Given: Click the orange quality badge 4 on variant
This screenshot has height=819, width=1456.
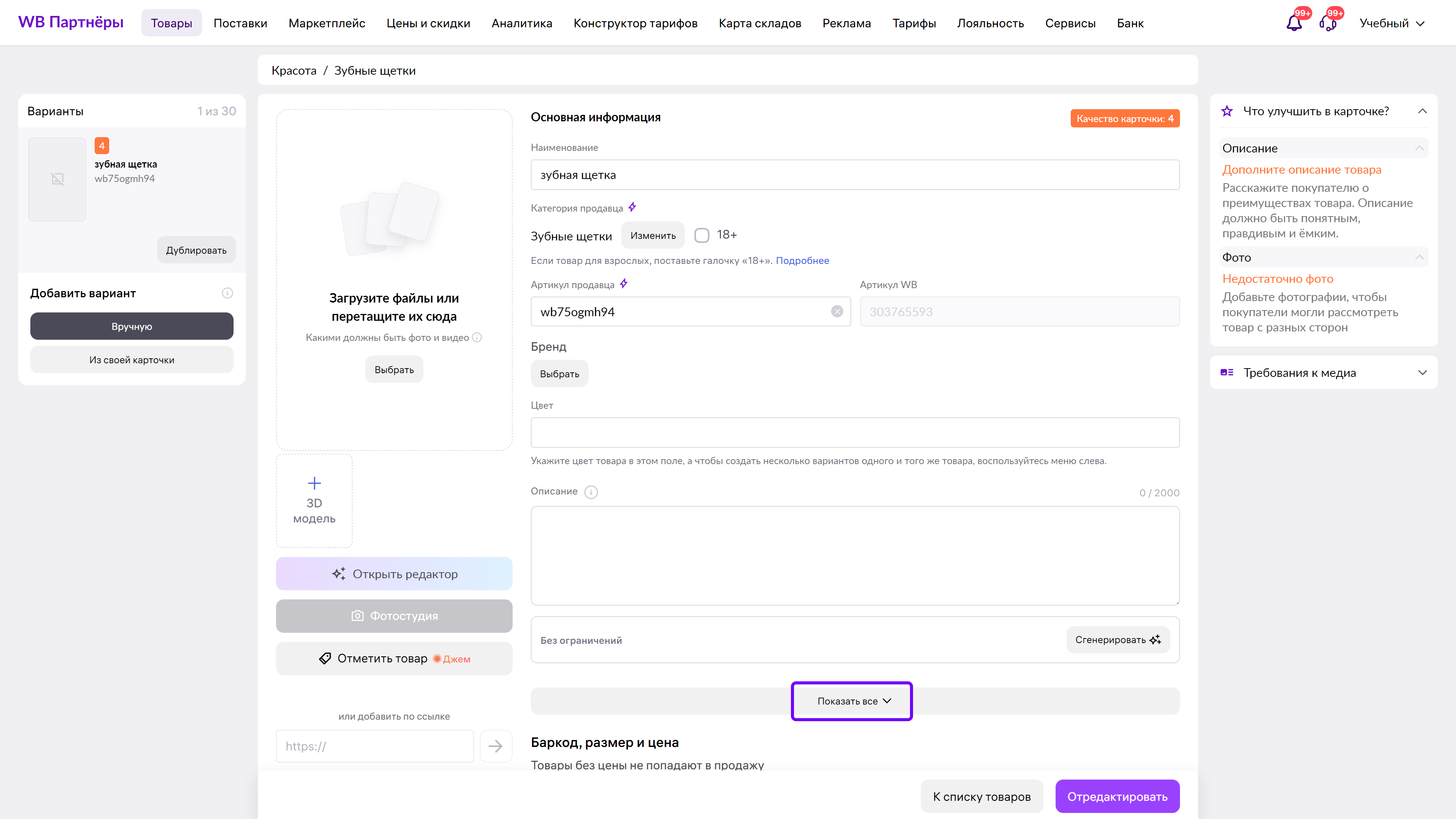Looking at the screenshot, I should [102, 146].
